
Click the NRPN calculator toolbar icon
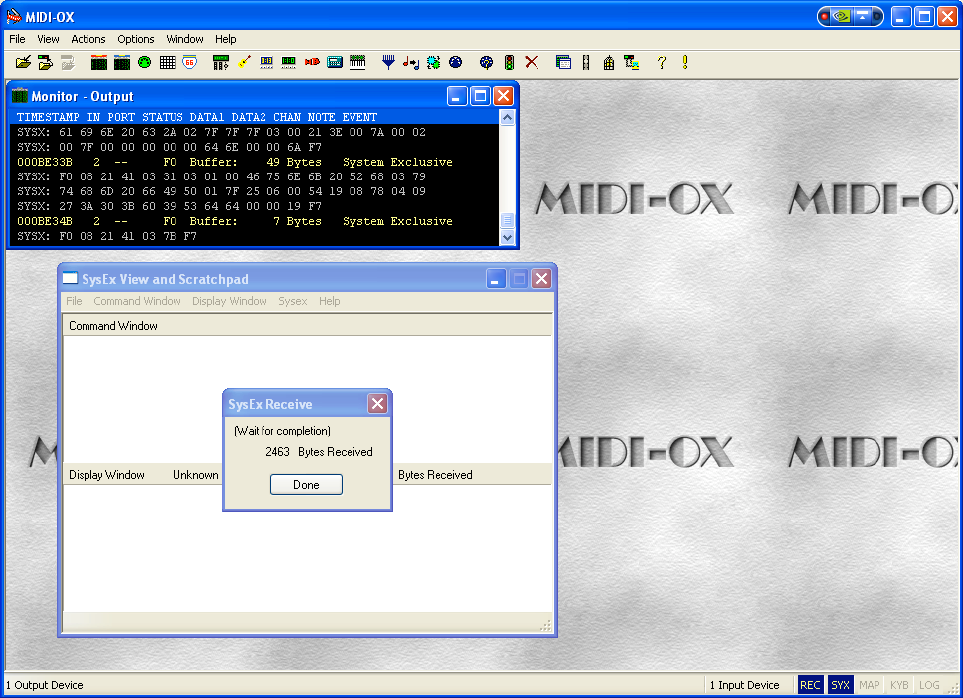coord(267,63)
